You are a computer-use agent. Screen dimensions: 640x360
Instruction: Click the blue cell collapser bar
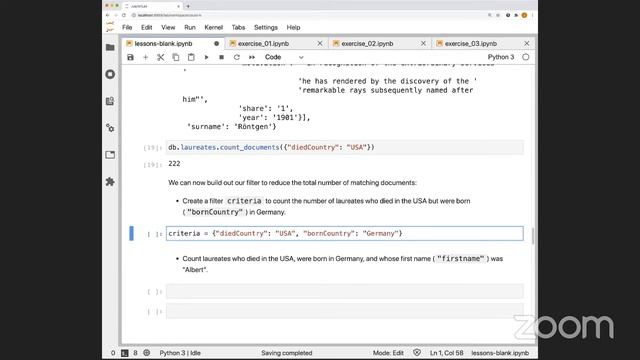pos(131,233)
